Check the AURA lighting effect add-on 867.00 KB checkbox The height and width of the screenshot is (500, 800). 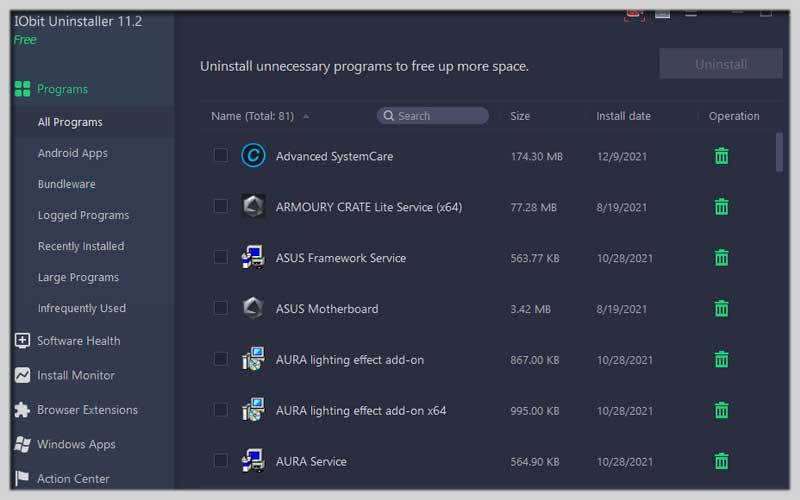pyautogui.click(x=220, y=359)
